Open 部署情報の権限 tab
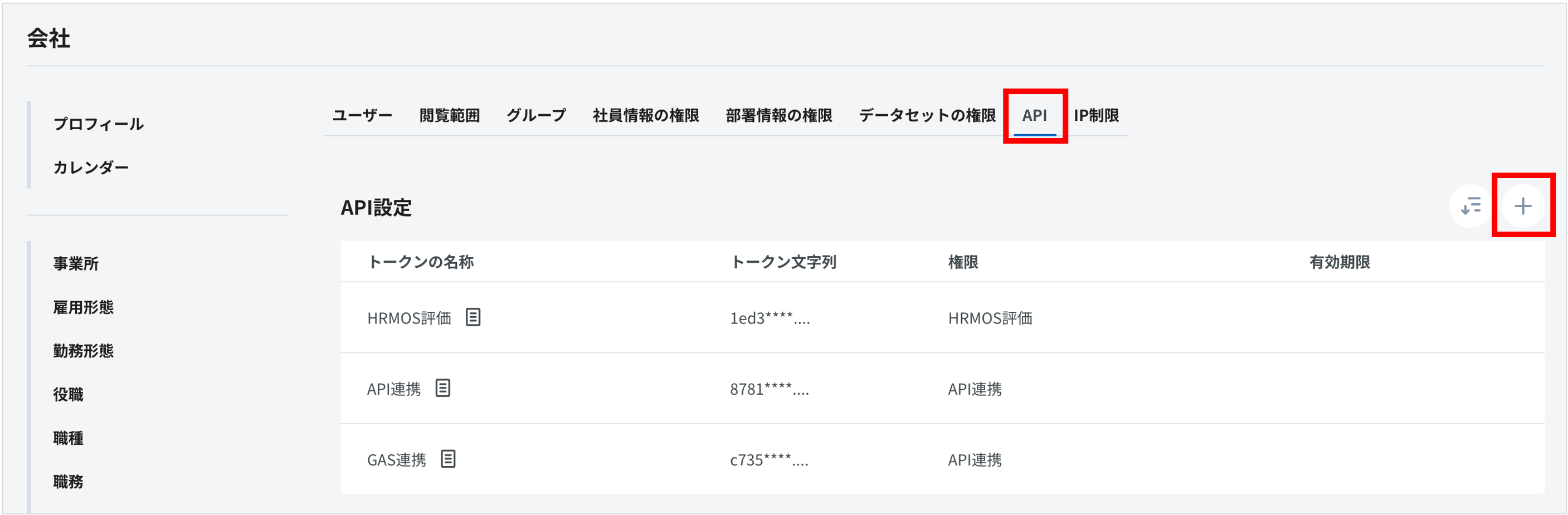 tap(778, 115)
